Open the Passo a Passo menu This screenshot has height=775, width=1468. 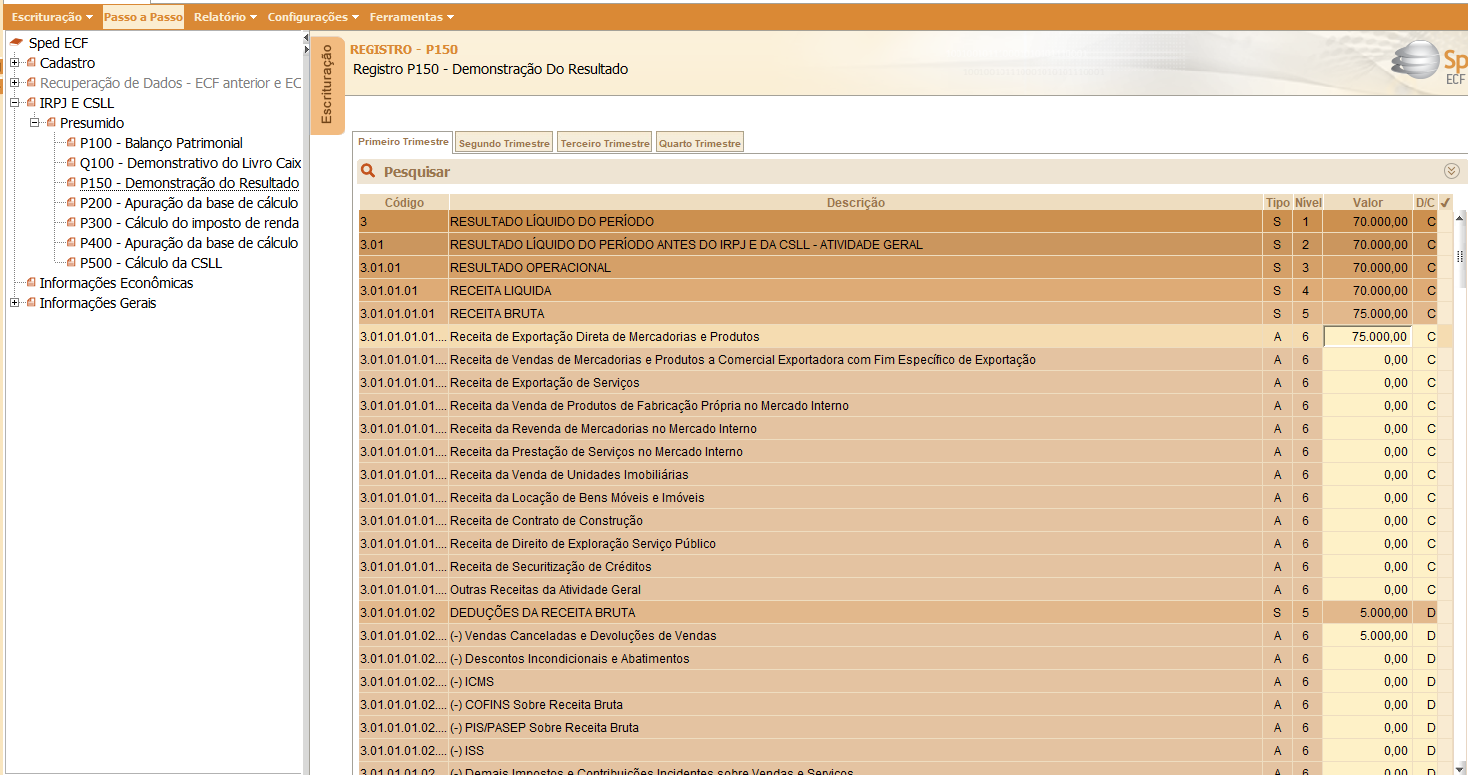tap(143, 17)
